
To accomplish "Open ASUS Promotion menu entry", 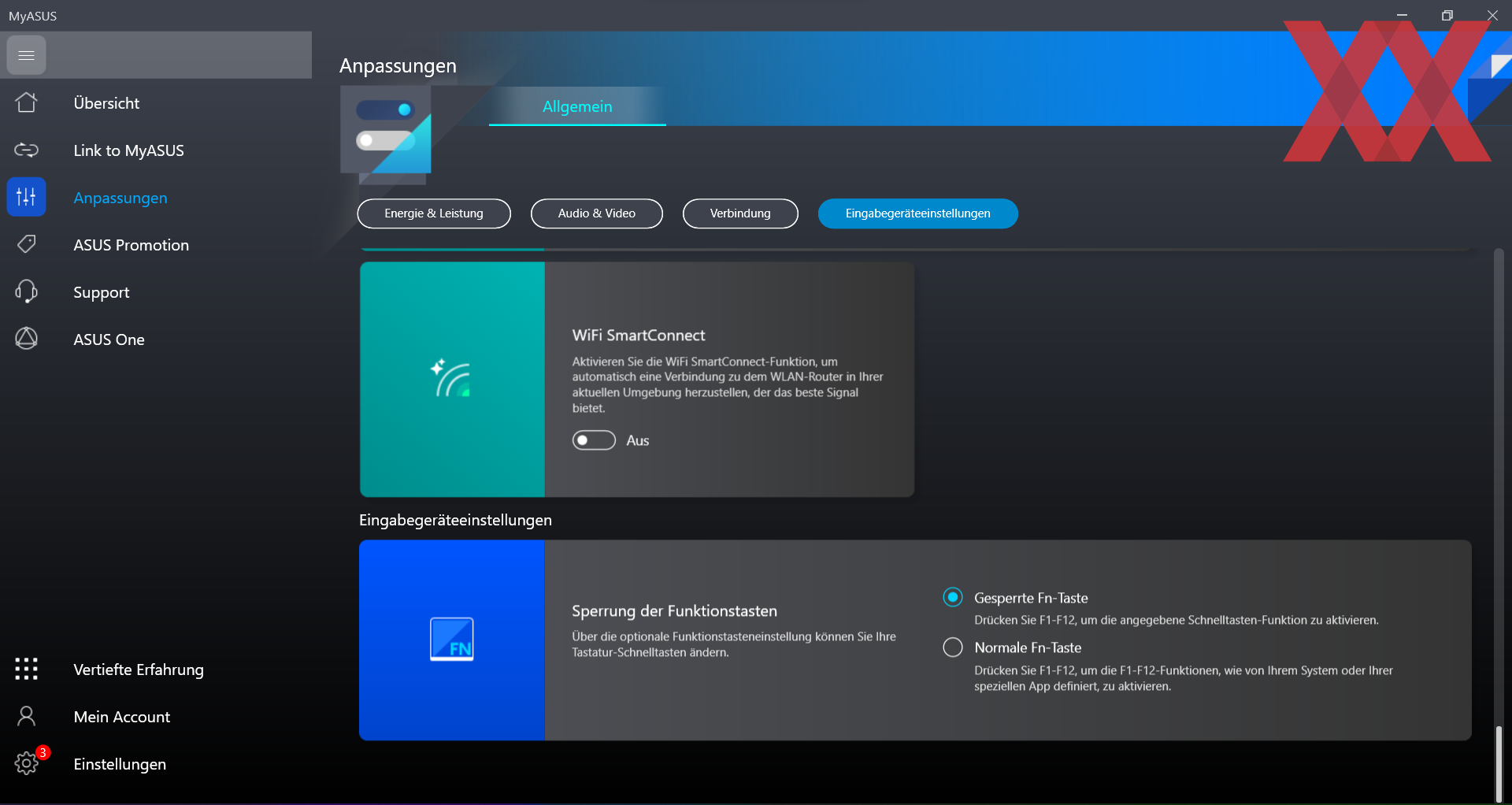I will click(131, 245).
